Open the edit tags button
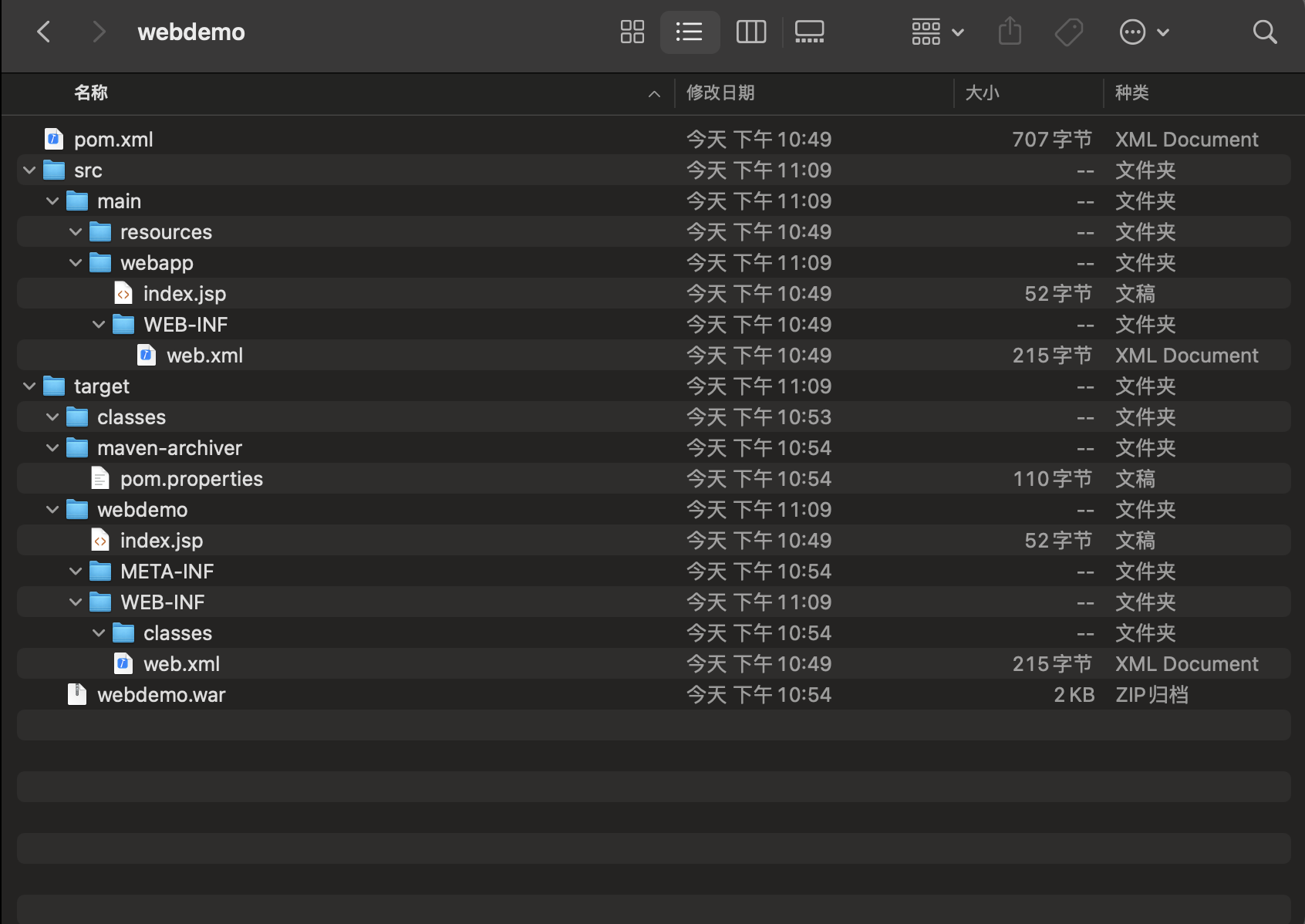The width and height of the screenshot is (1305, 924). click(1069, 32)
